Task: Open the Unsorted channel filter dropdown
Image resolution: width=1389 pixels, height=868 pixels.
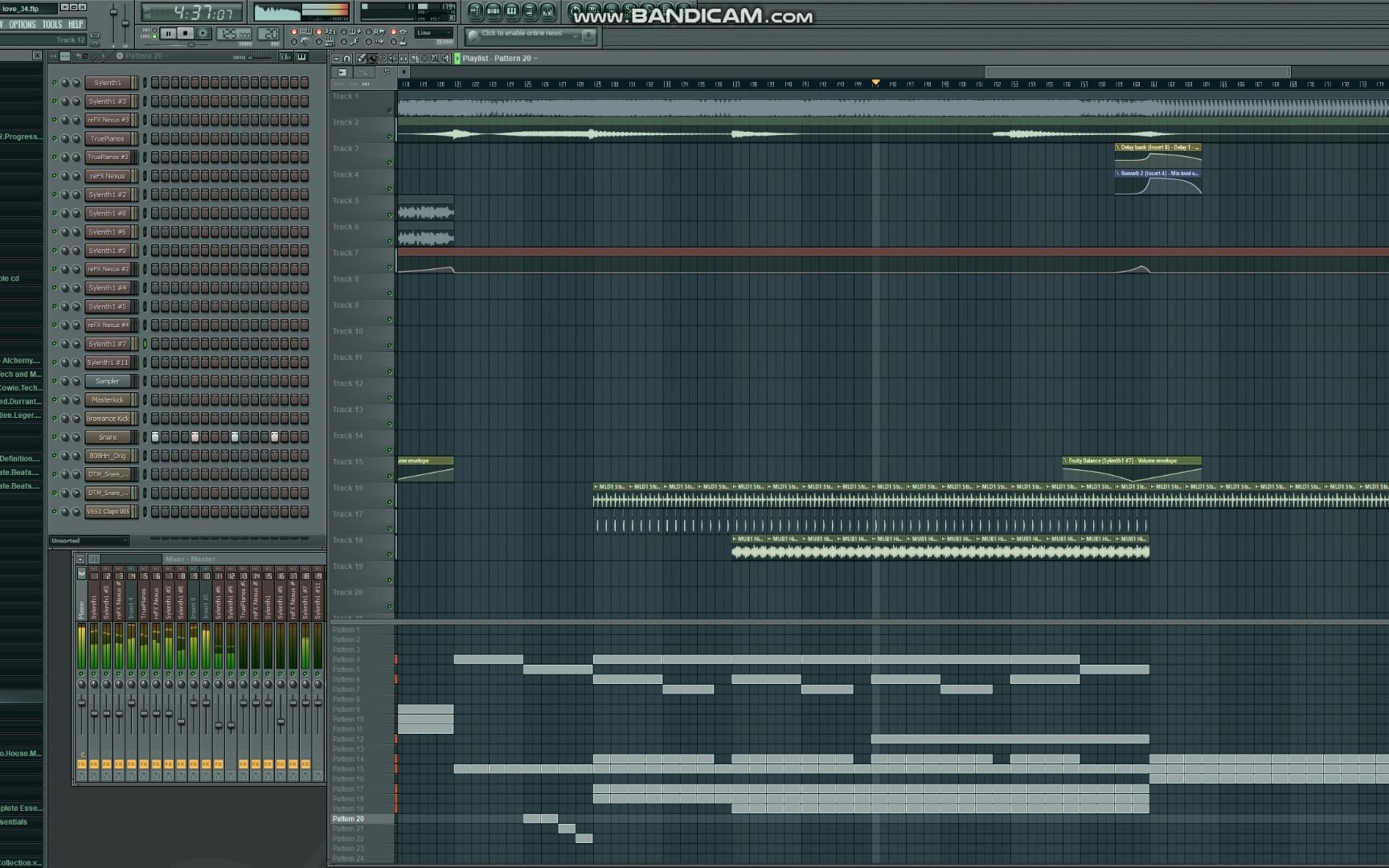Action: pos(88,541)
